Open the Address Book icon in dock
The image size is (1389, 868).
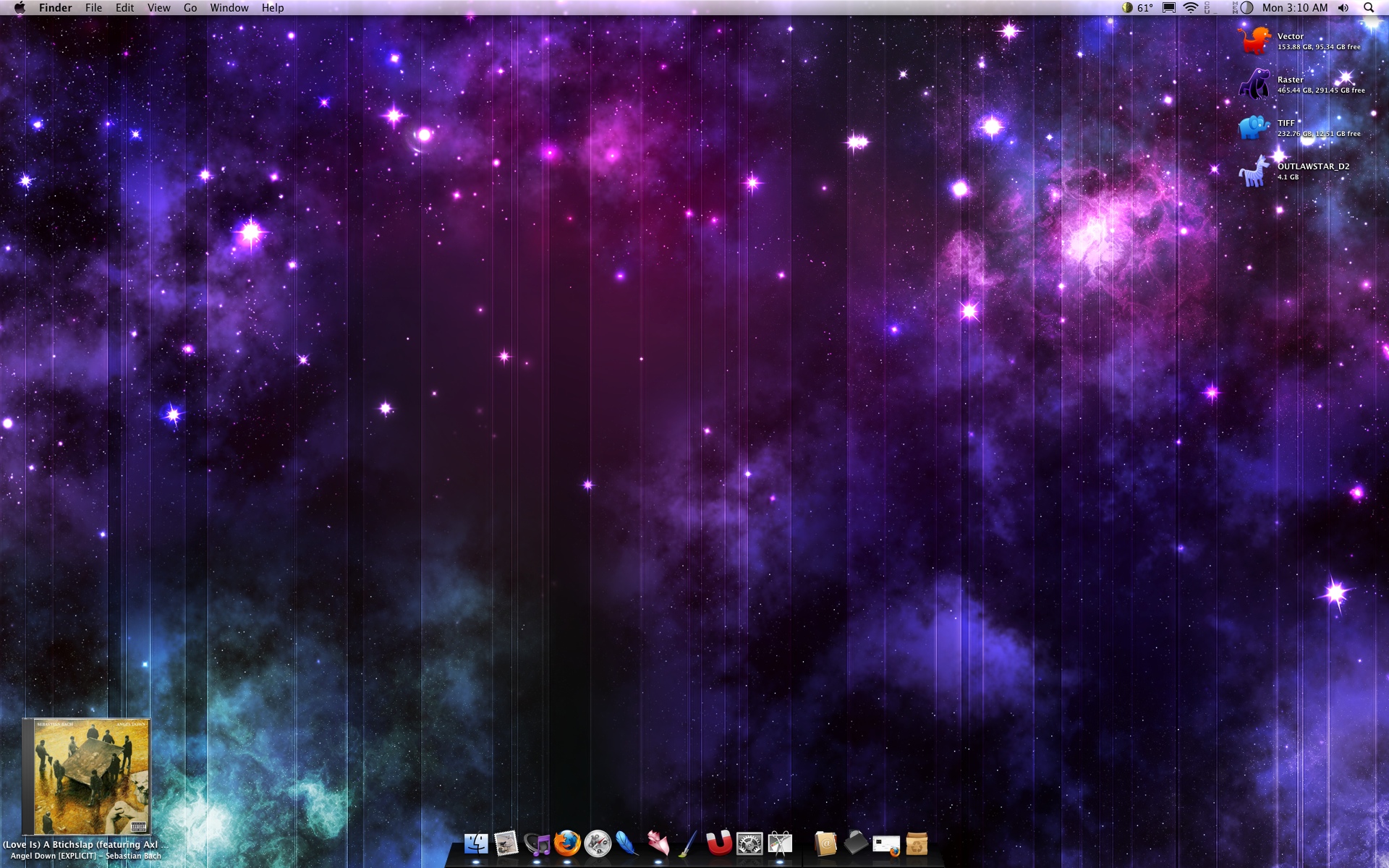click(x=825, y=843)
